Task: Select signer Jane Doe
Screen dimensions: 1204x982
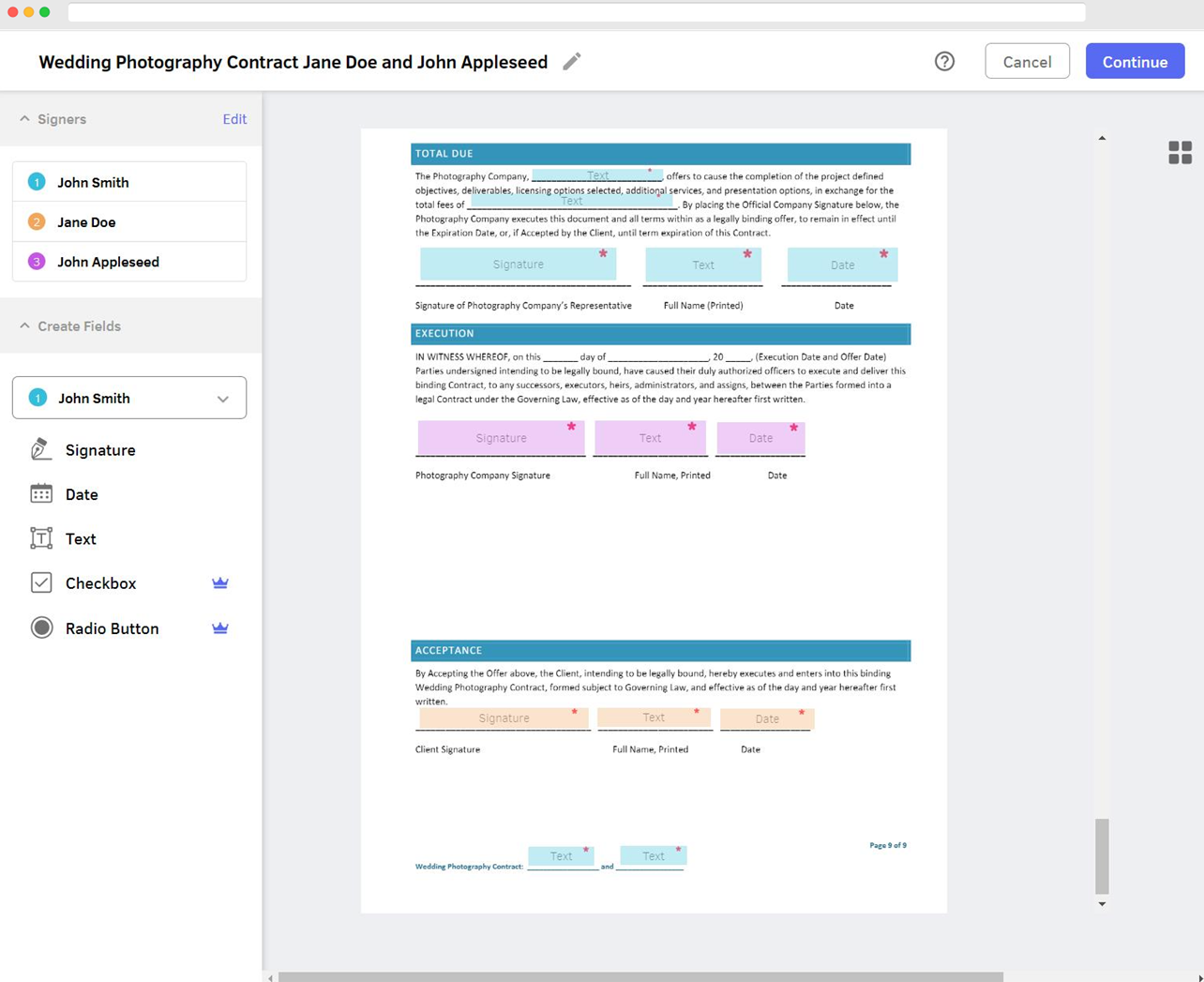Action: coord(87,221)
